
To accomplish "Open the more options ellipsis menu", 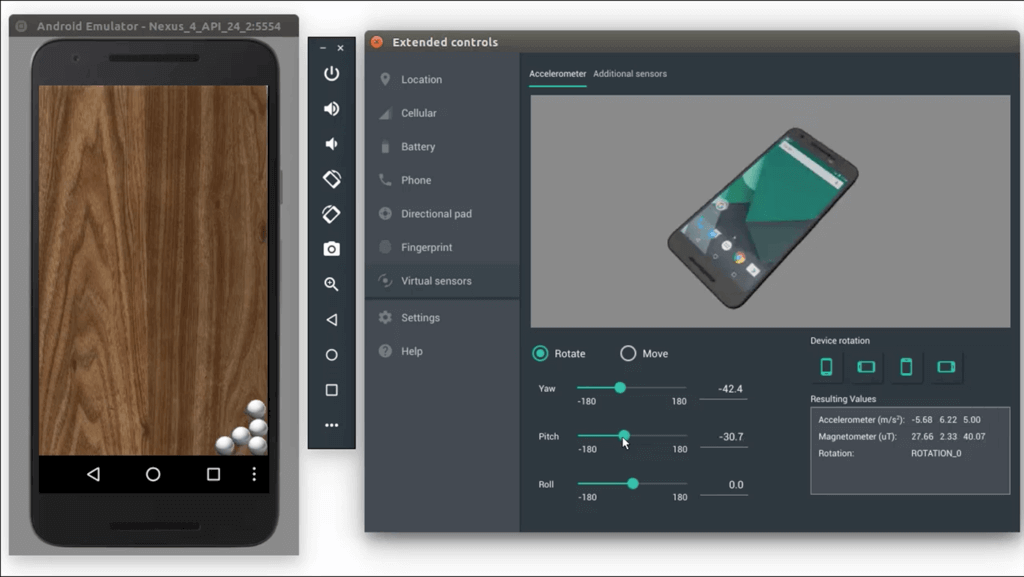I will [x=332, y=424].
